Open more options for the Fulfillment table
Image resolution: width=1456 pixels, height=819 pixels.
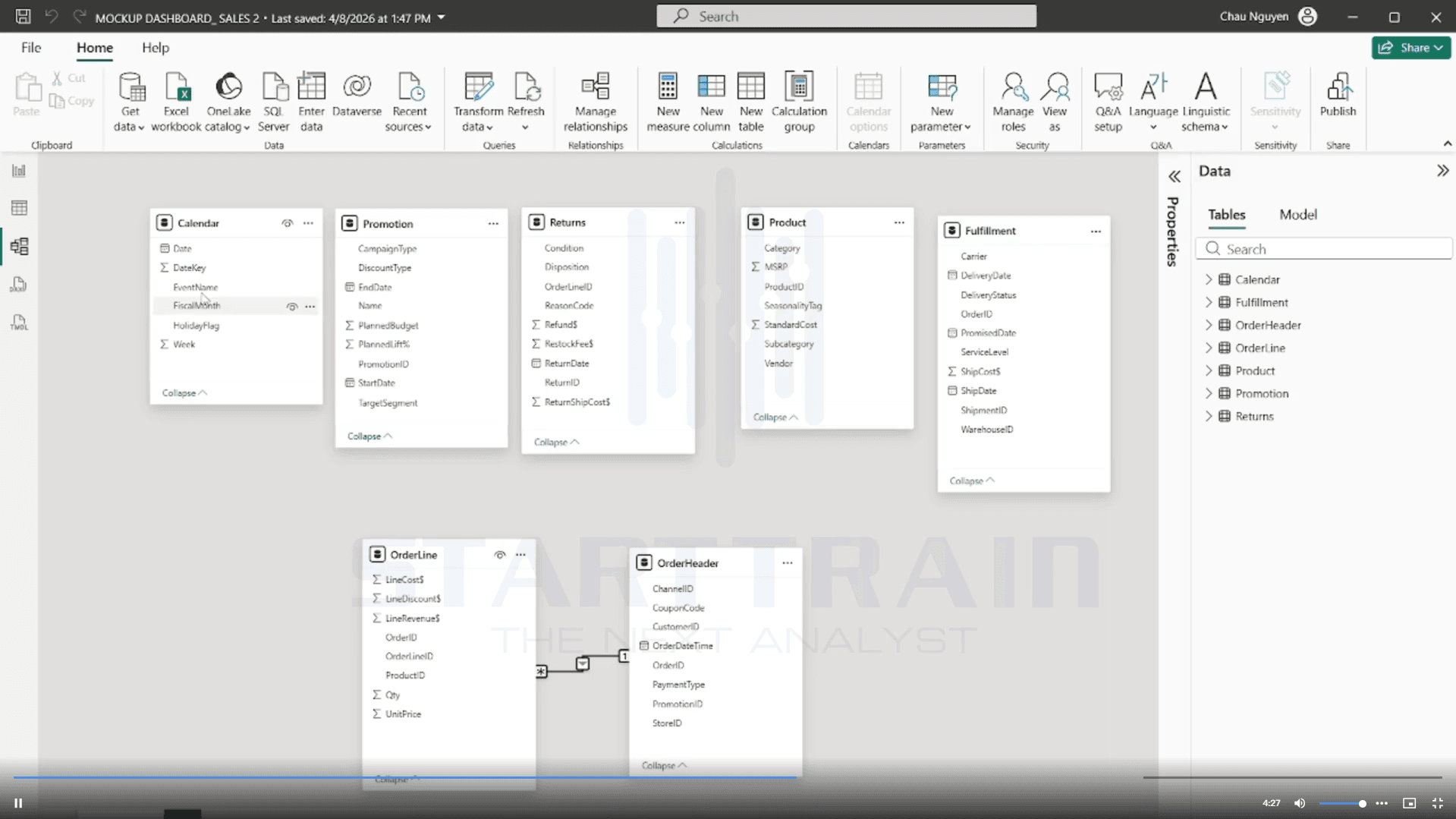1096,231
